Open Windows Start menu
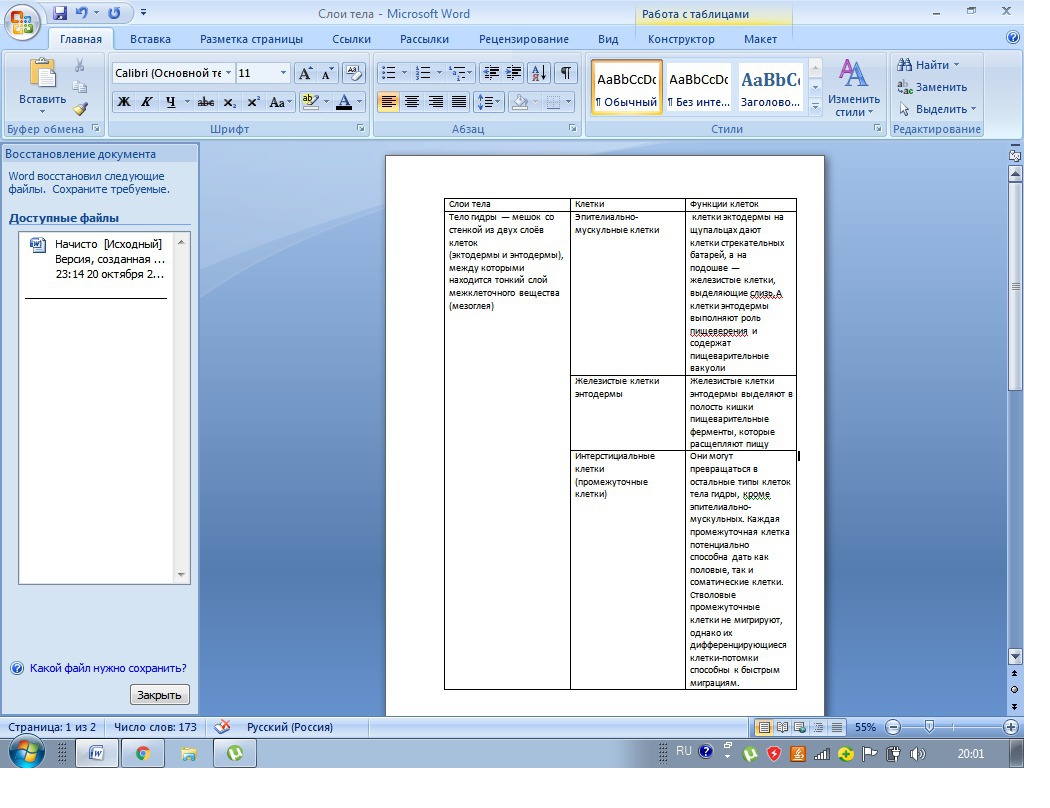Screen dimensions: 1050x808 point(27,753)
